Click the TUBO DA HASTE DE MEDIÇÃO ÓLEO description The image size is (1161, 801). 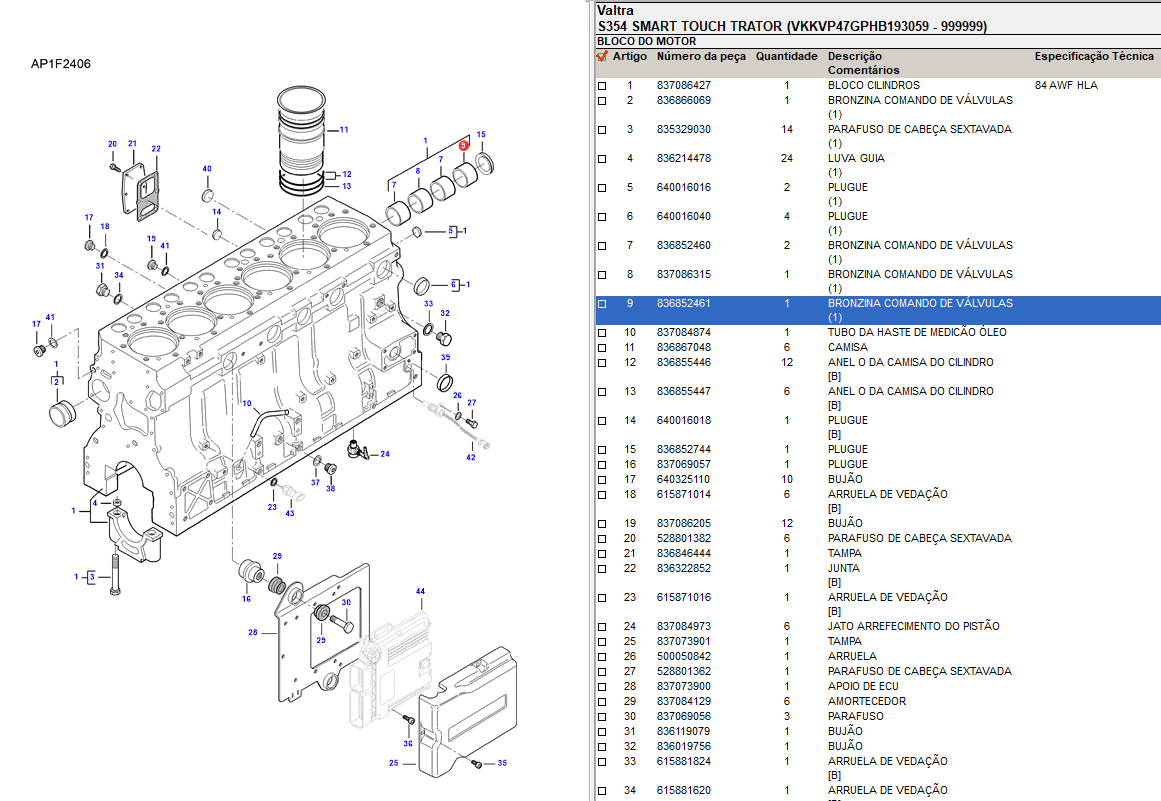click(917, 332)
